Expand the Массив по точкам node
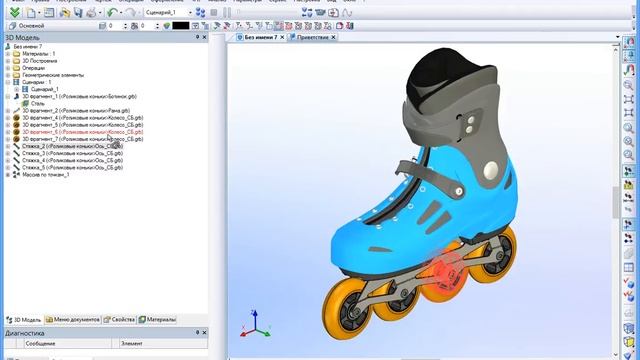 pyautogui.click(x=8, y=175)
